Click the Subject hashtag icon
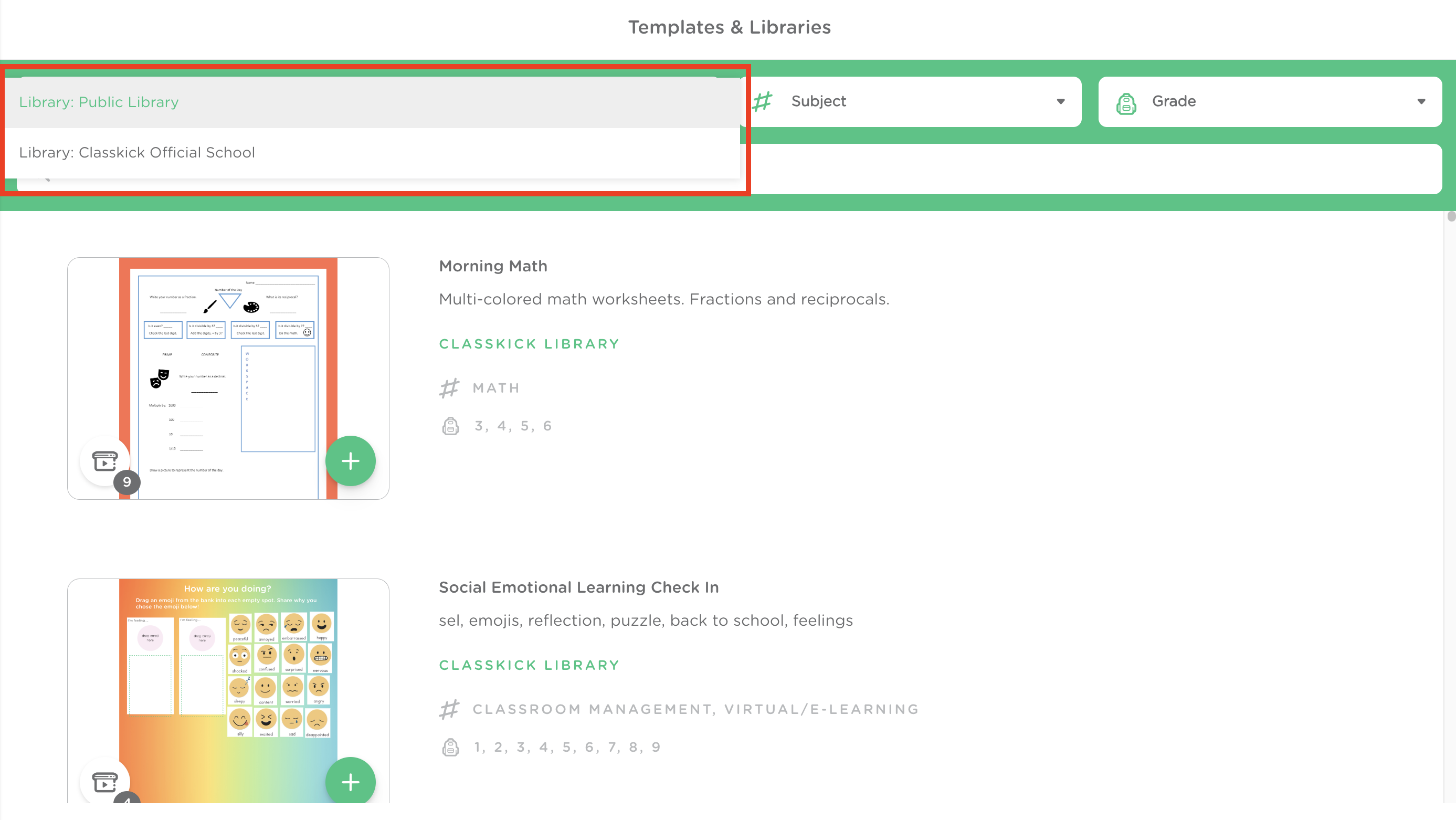This screenshot has width=1456, height=820. [x=763, y=102]
